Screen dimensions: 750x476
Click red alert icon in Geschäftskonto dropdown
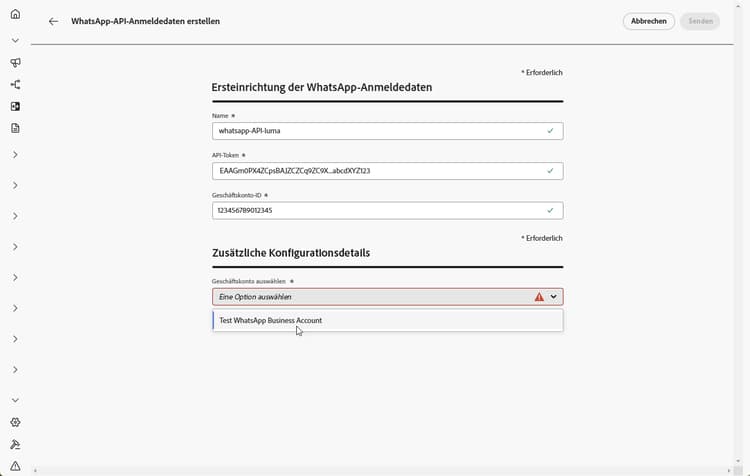[x=539, y=297]
